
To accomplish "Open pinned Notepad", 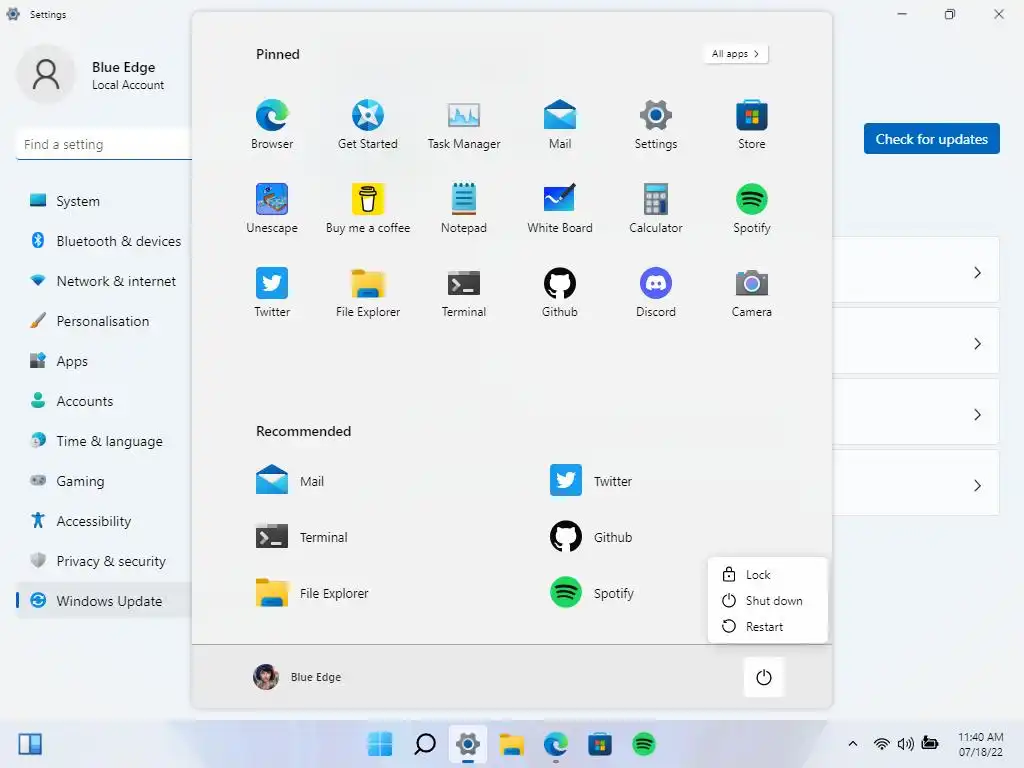I will (464, 208).
